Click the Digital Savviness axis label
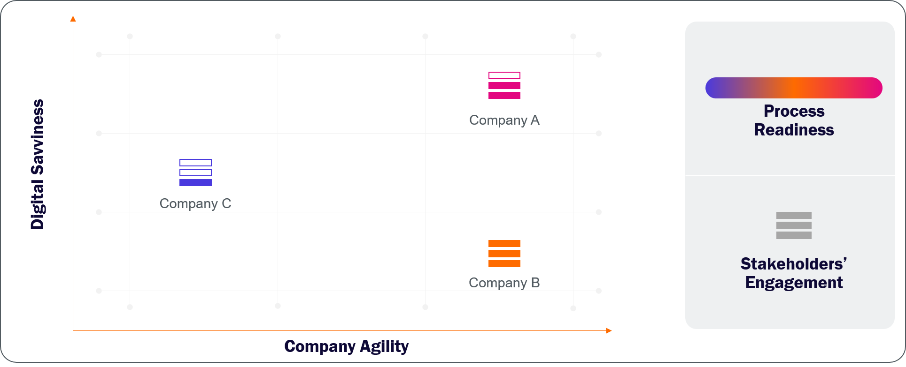Screen dimensions: 906x367 [x=38, y=164]
